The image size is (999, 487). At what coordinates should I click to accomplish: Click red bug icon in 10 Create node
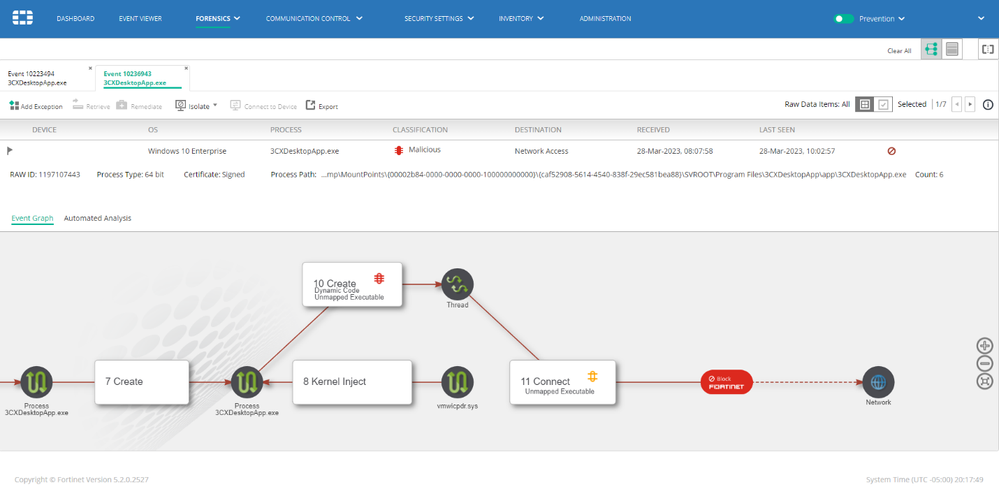point(378,279)
